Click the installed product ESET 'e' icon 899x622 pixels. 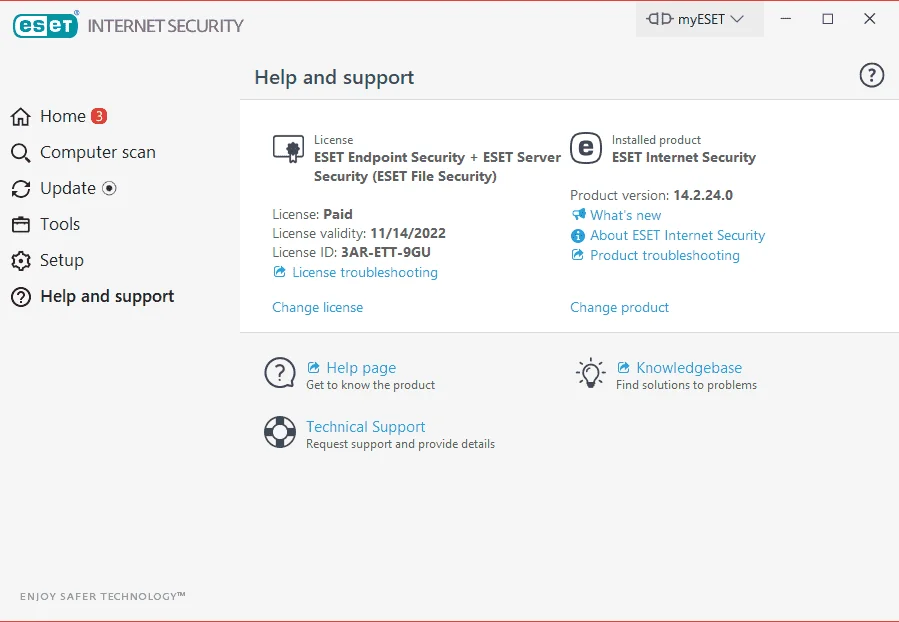point(586,148)
